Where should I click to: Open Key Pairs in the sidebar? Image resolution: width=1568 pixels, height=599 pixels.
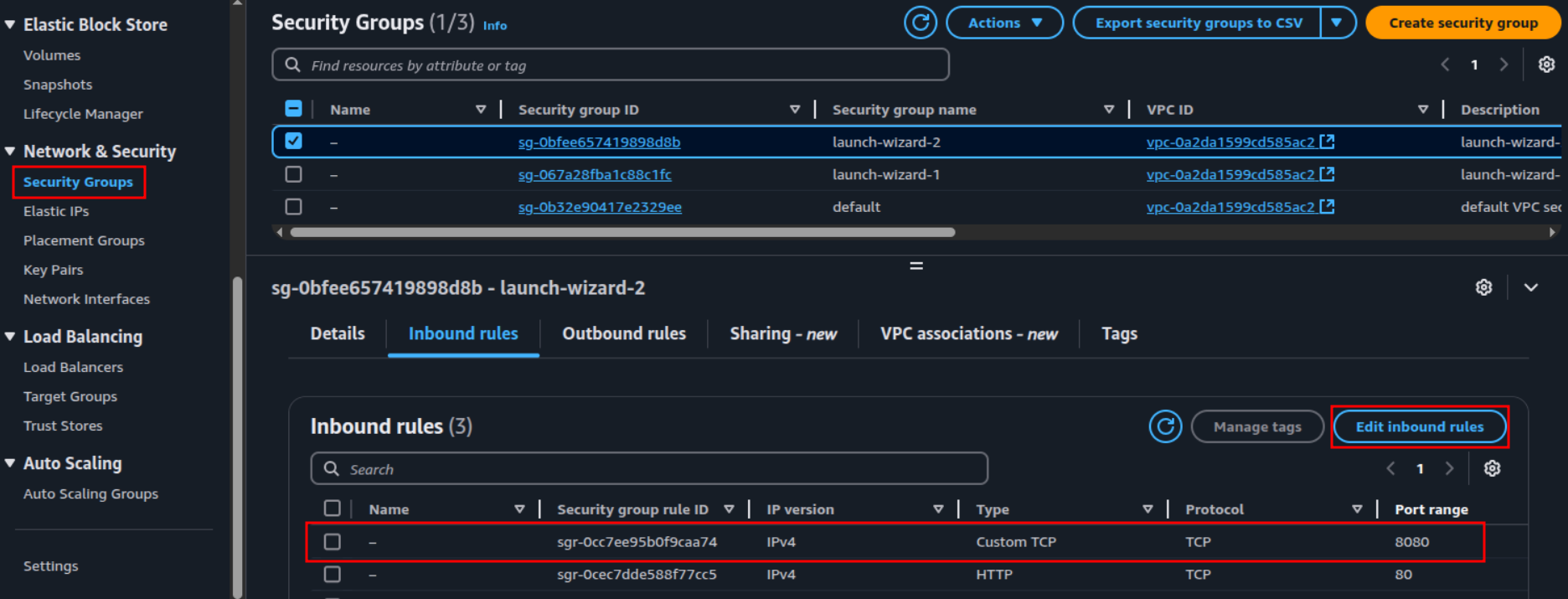[x=53, y=270]
